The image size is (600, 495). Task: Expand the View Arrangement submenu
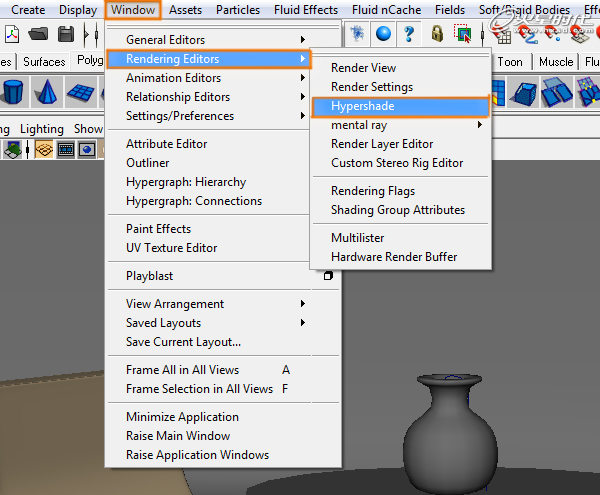[x=224, y=304]
